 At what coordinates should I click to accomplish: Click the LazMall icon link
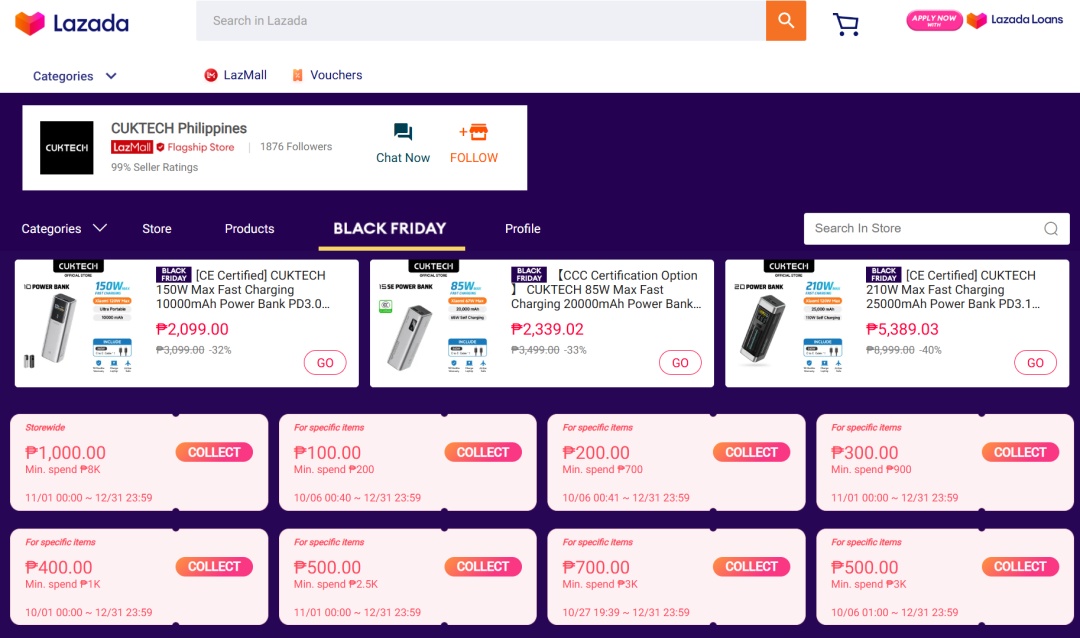235,75
